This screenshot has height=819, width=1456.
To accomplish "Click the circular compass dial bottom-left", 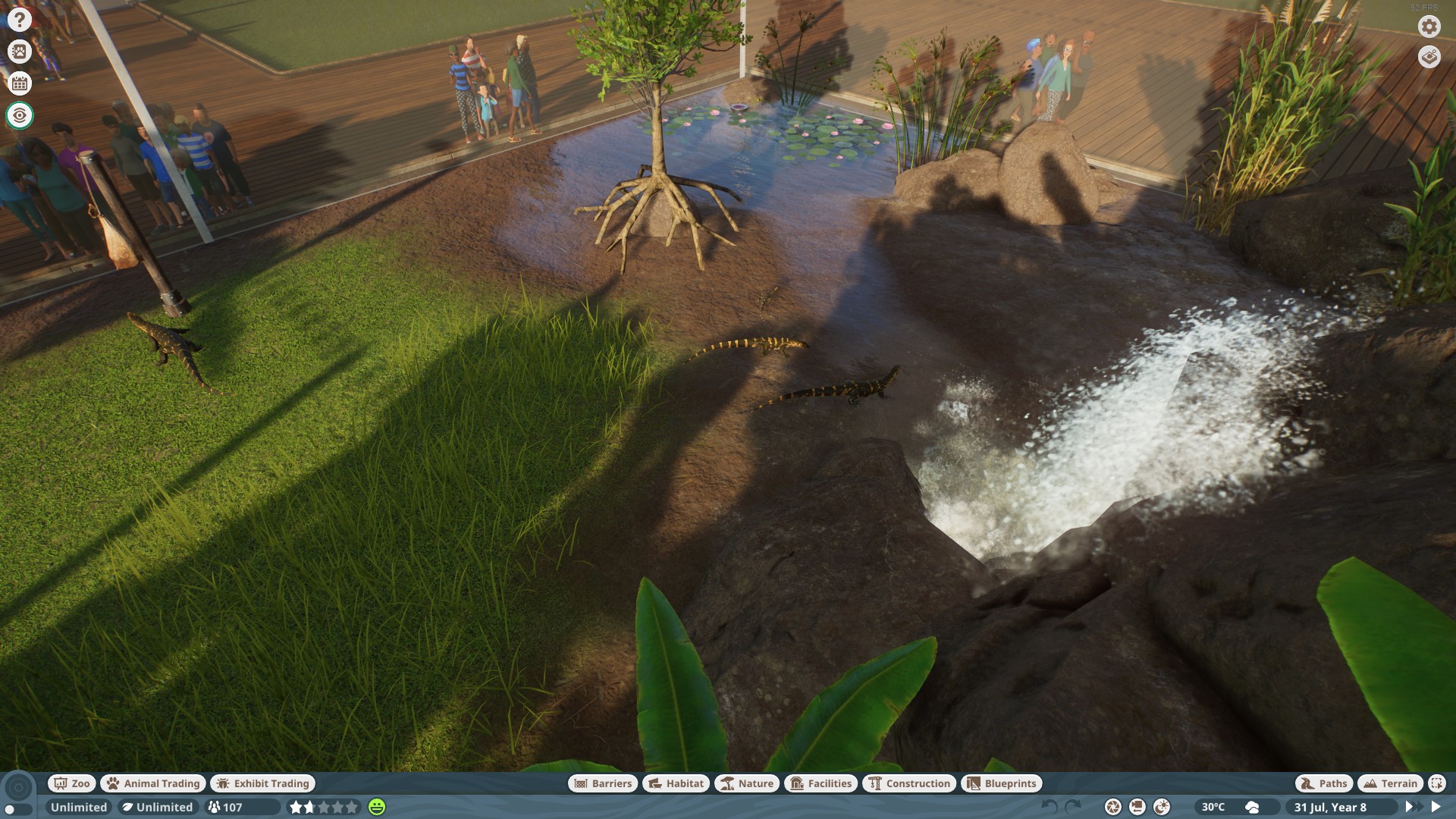I will tap(19, 786).
